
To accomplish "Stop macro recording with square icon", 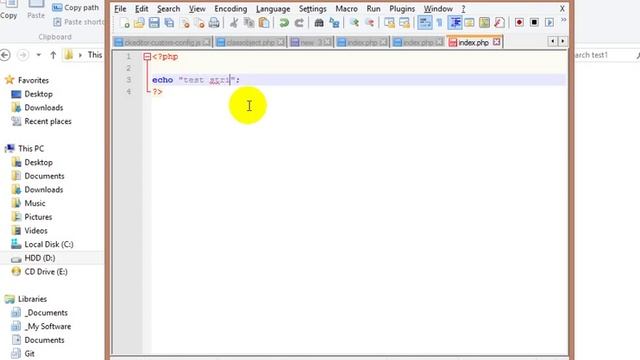I will pos(534,23).
